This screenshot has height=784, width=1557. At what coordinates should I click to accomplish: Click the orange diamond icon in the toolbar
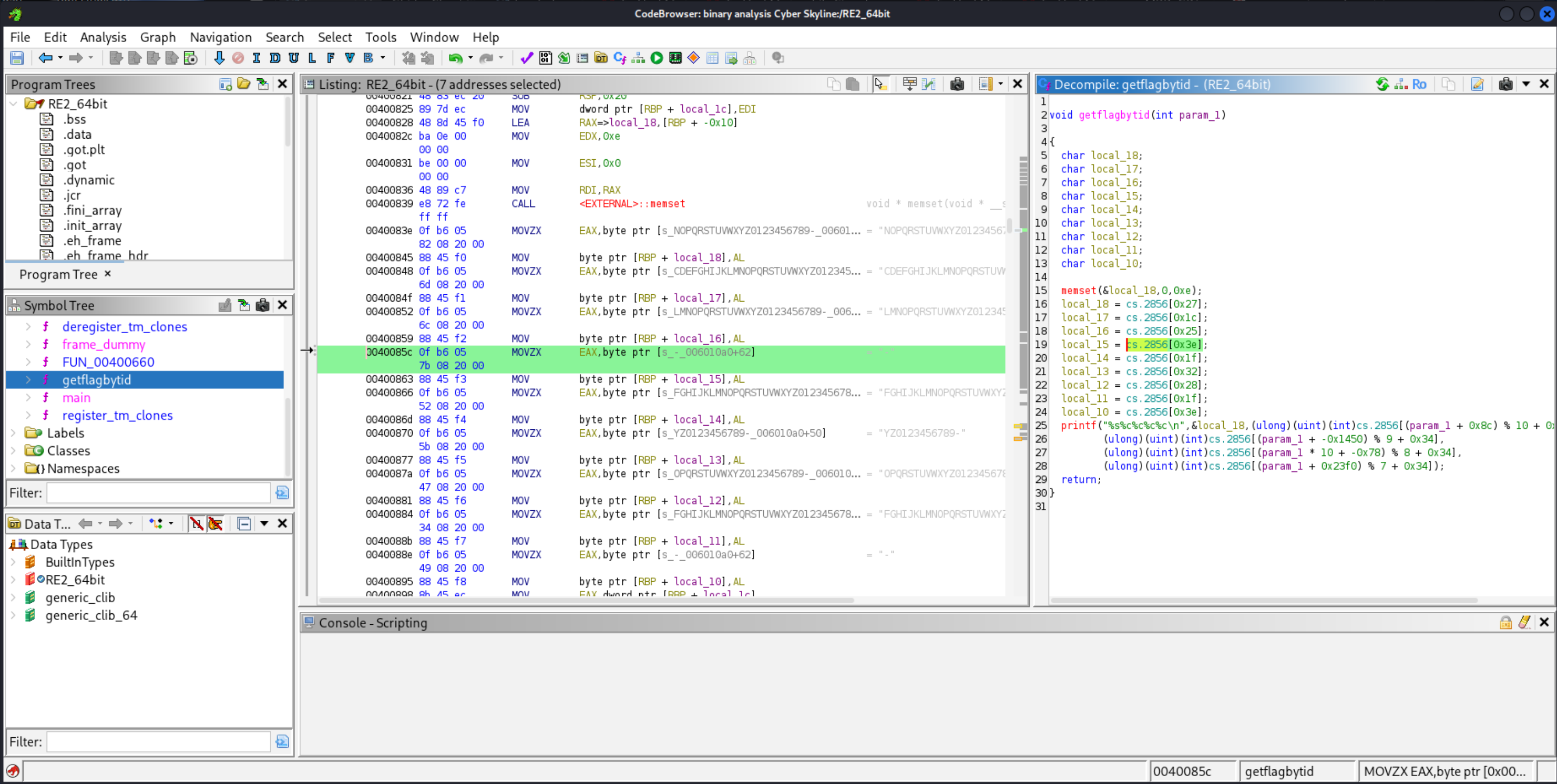(x=694, y=58)
